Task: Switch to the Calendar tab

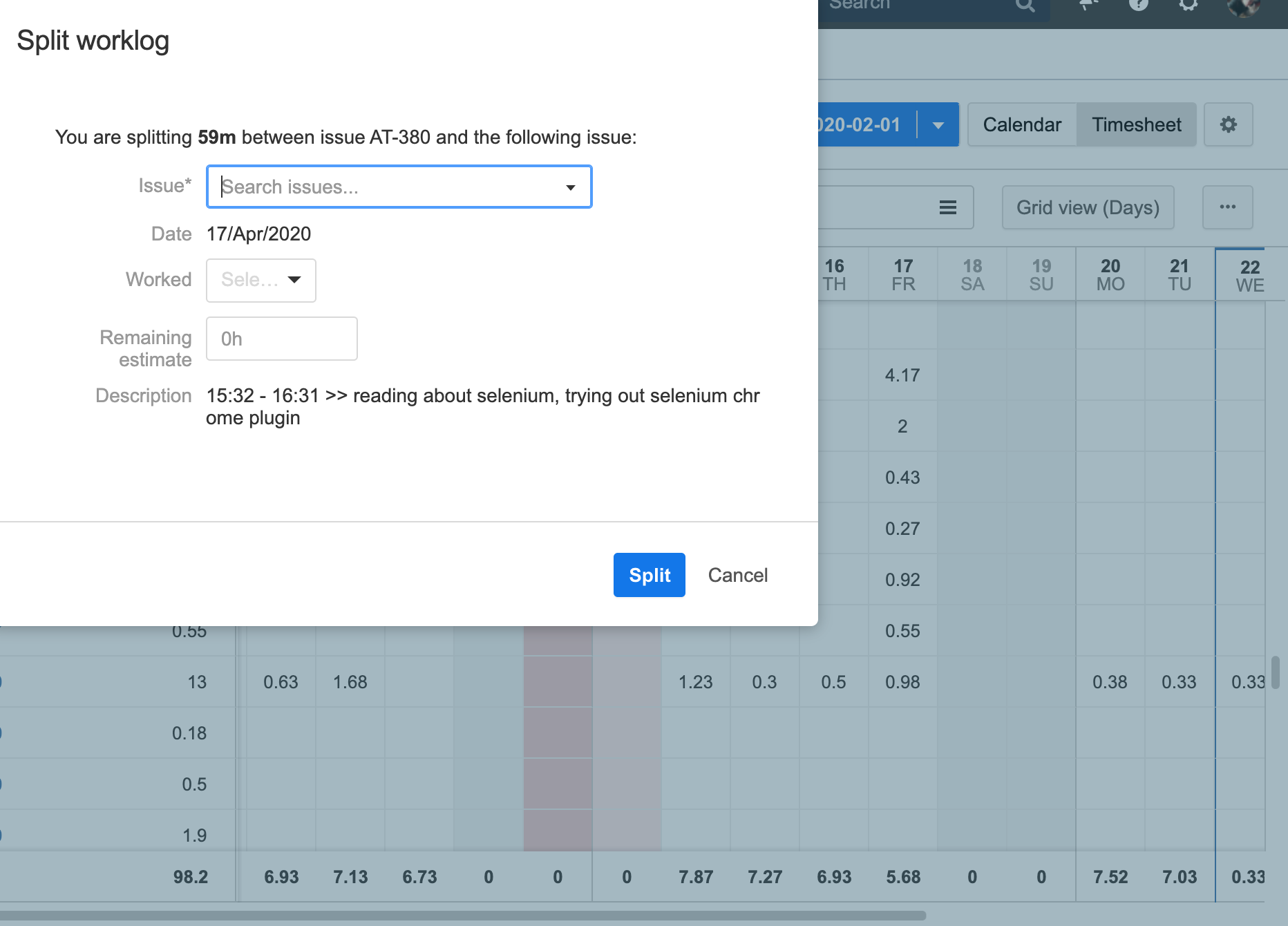Action: pyautogui.click(x=1021, y=124)
